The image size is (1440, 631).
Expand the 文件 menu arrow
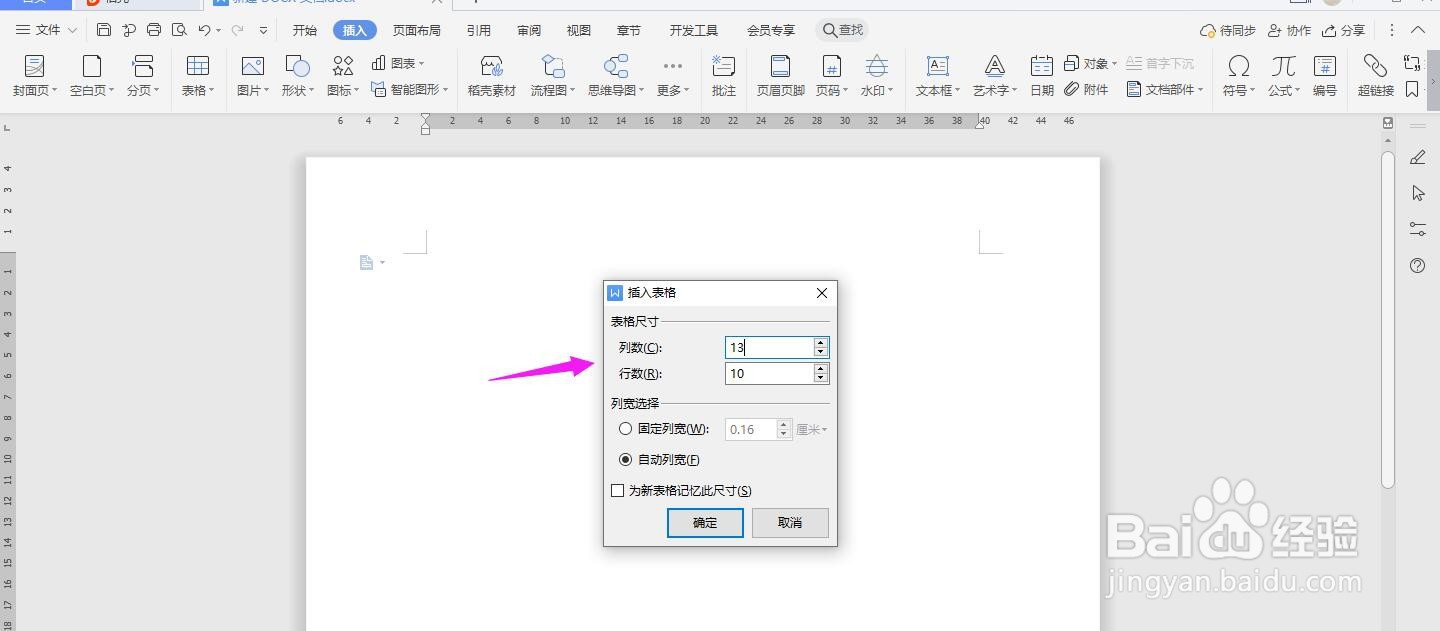coord(72,31)
